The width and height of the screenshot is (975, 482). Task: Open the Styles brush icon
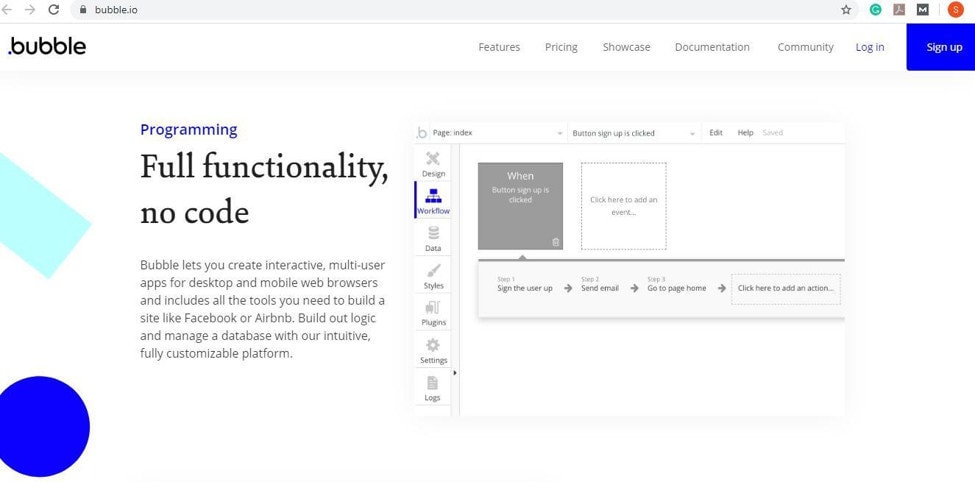pyautogui.click(x=433, y=271)
